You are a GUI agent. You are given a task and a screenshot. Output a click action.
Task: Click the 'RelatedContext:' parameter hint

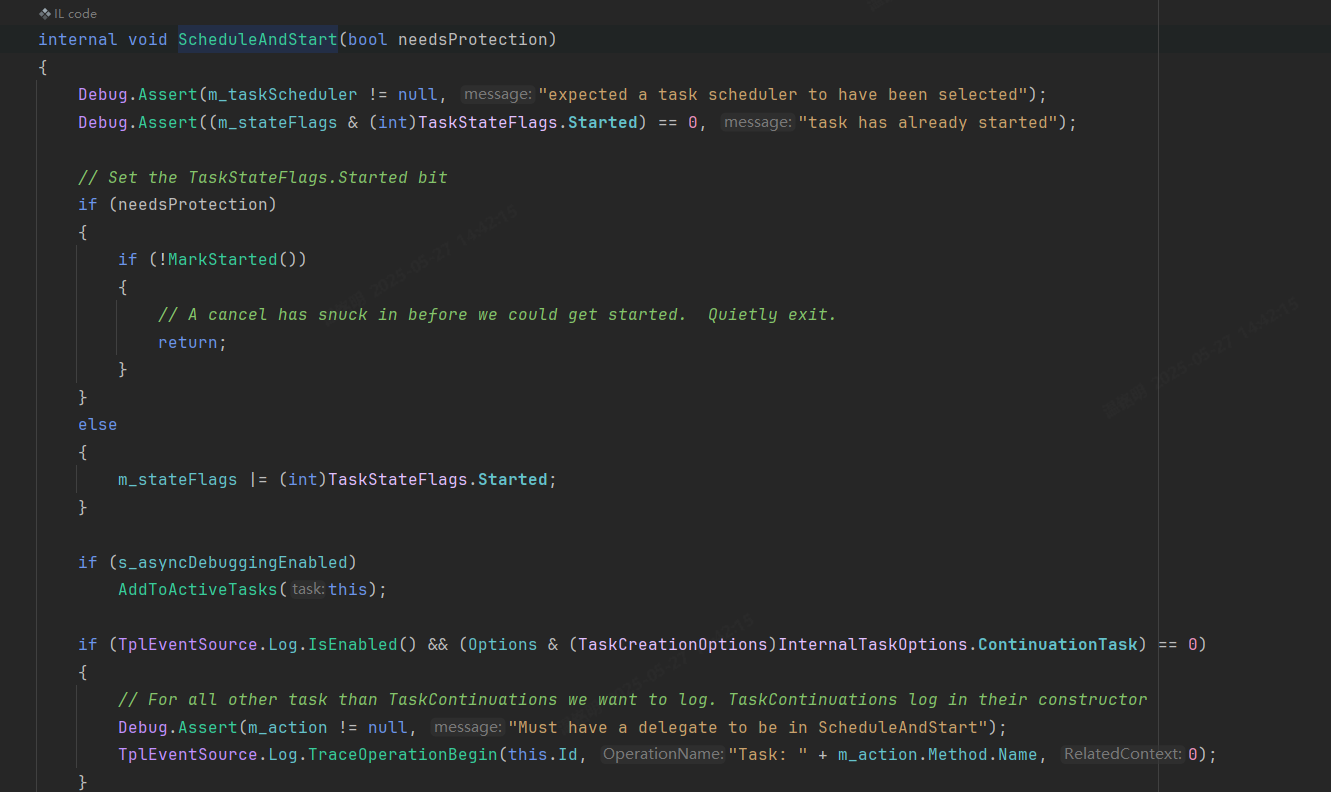(1120, 753)
